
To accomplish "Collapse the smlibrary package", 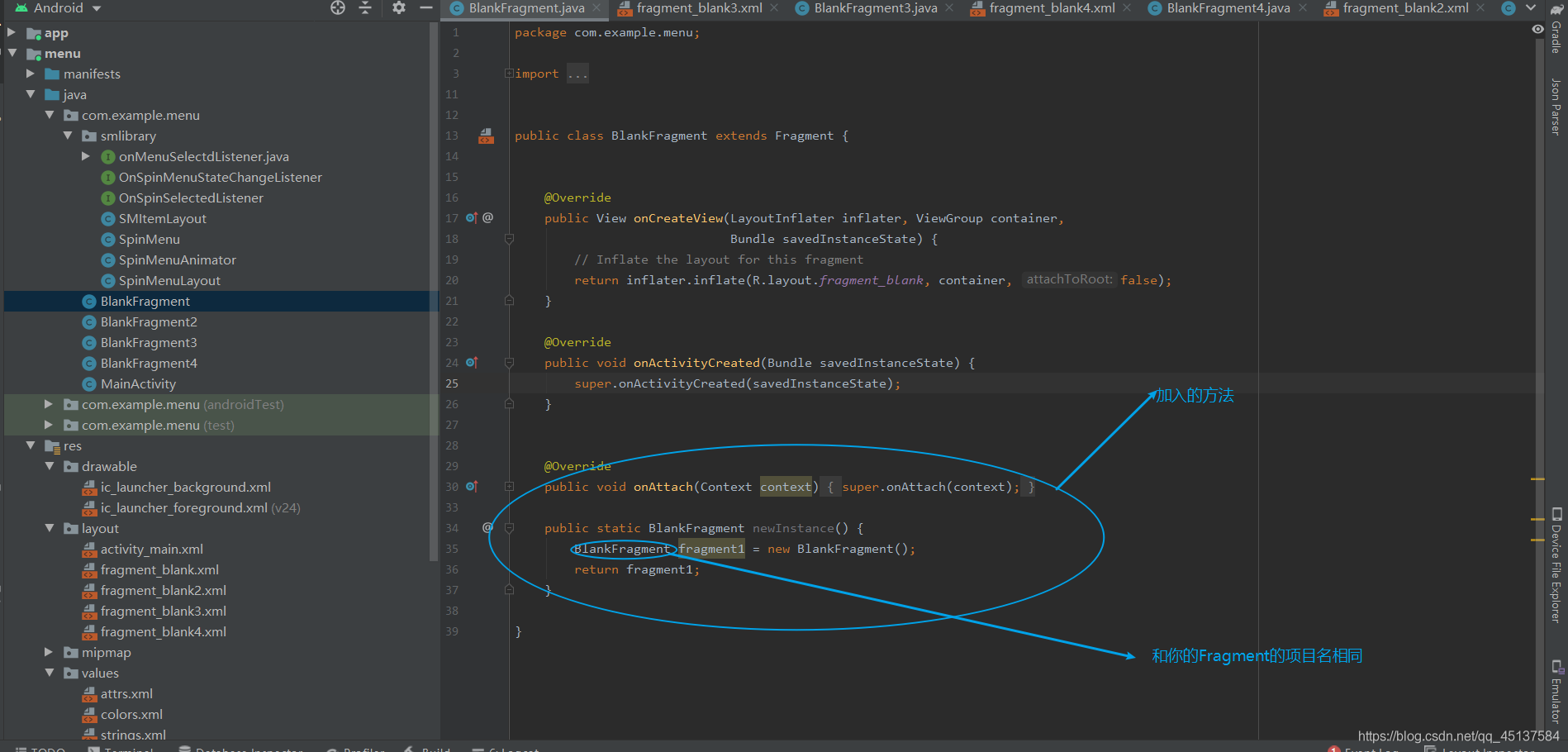I will 68,136.
